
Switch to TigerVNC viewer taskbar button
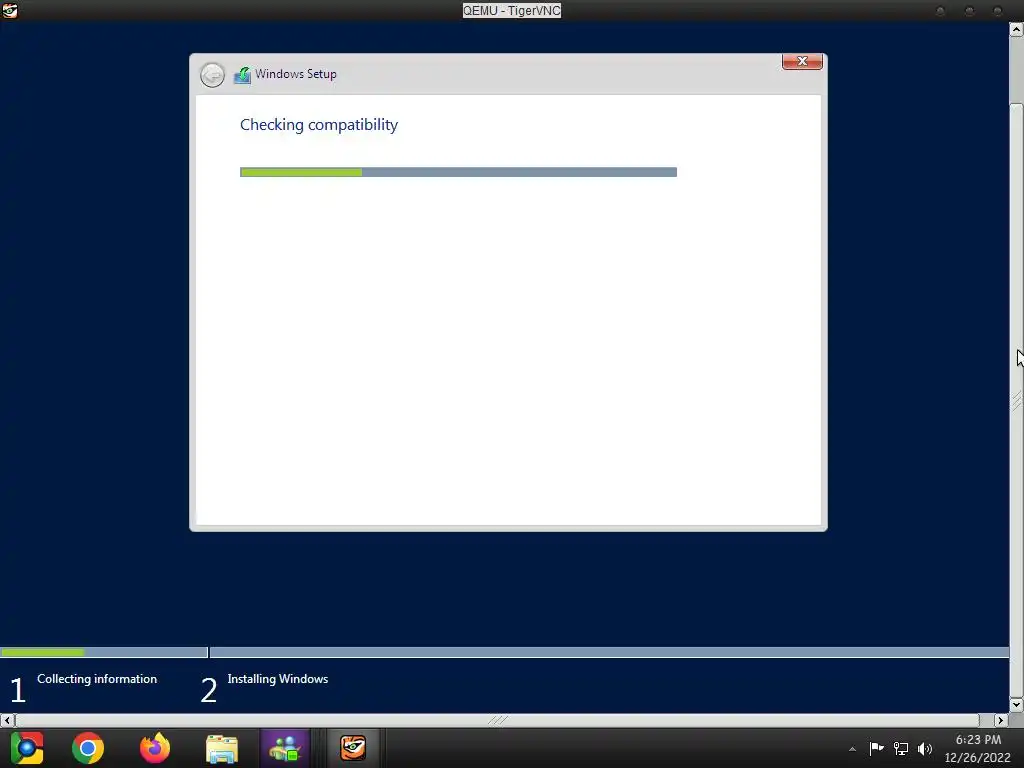tap(353, 748)
